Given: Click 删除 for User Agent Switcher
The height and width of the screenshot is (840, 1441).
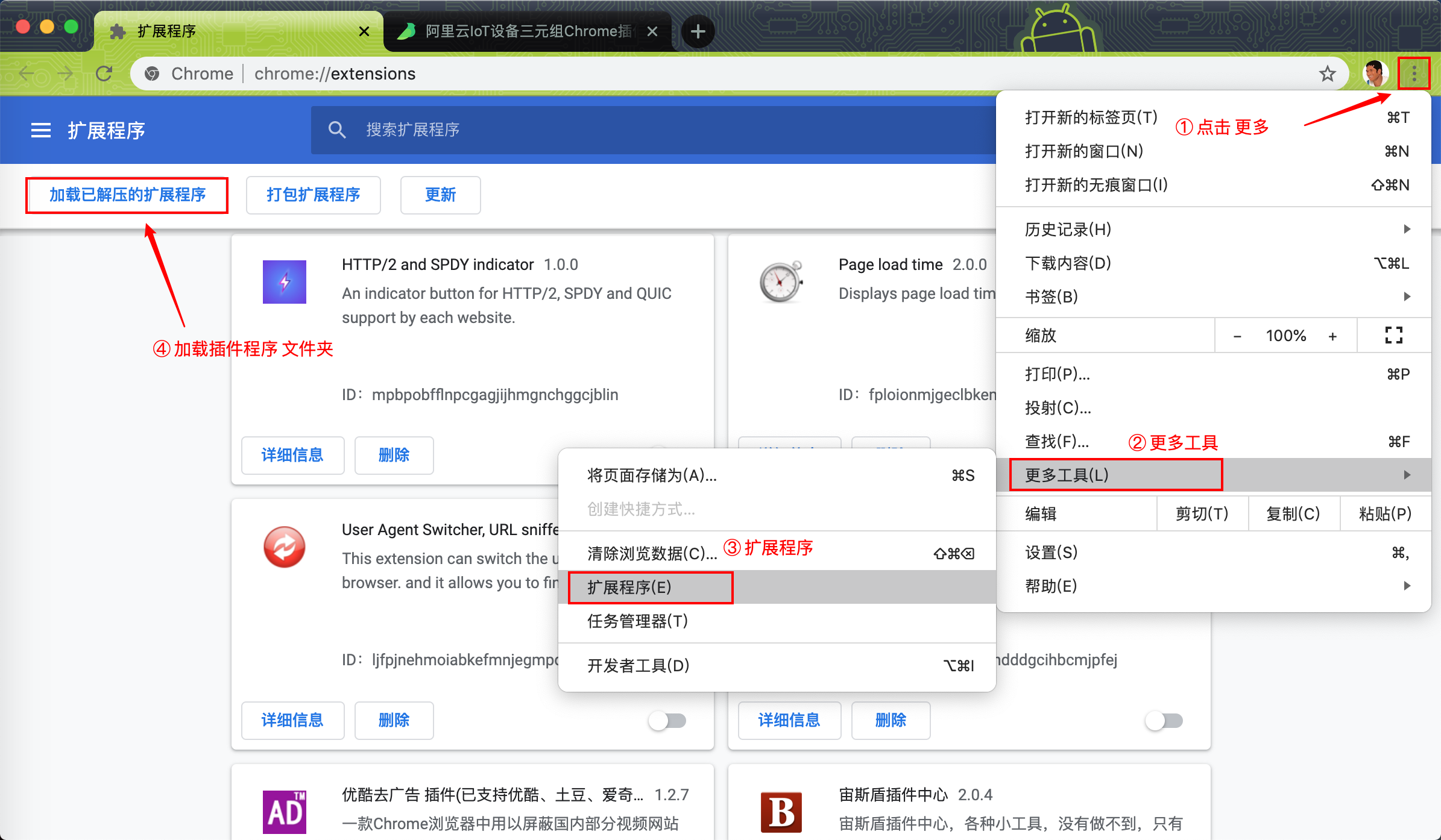Looking at the screenshot, I should click(394, 720).
